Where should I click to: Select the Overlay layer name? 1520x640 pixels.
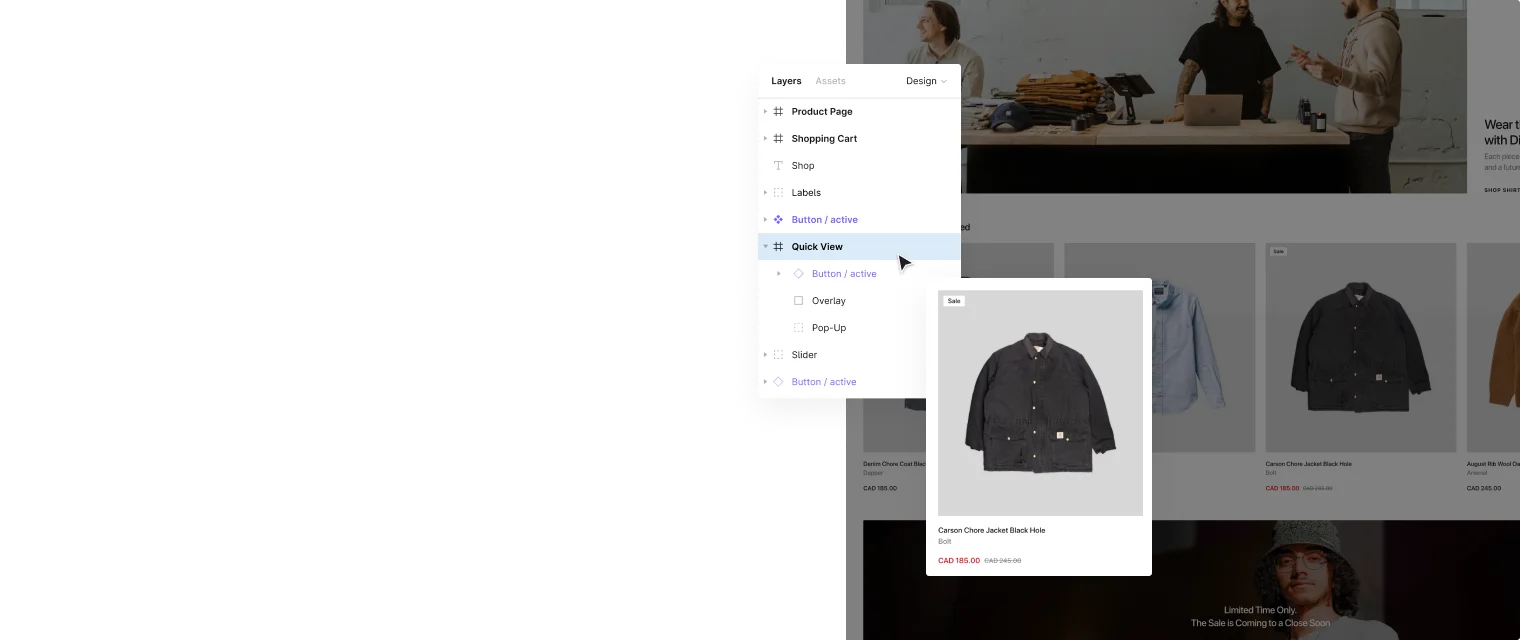828,301
